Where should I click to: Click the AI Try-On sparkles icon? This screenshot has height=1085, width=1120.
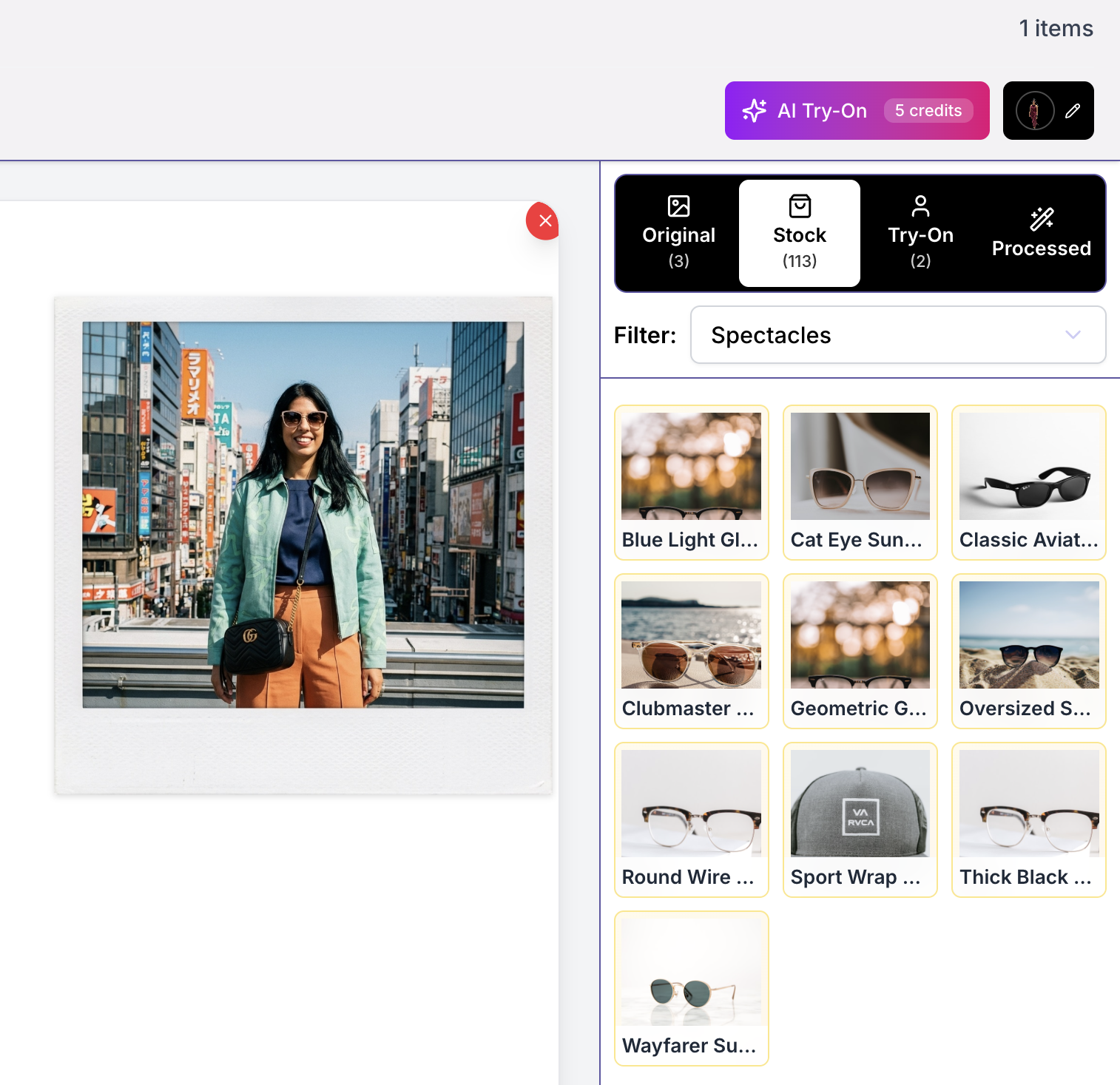pyautogui.click(x=755, y=110)
